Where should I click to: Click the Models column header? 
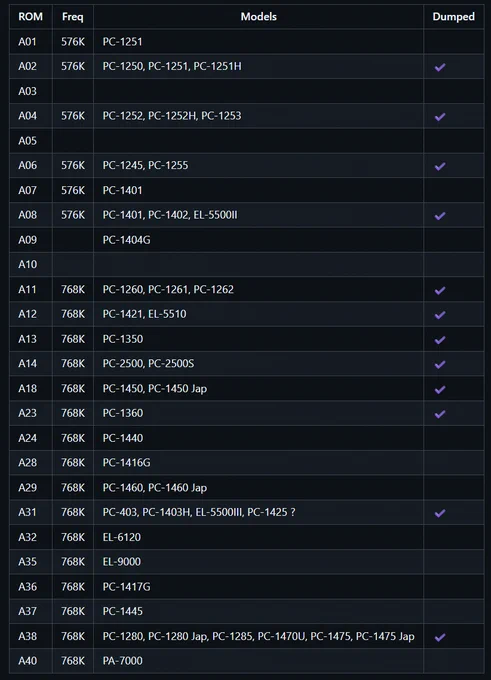click(259, 16)
